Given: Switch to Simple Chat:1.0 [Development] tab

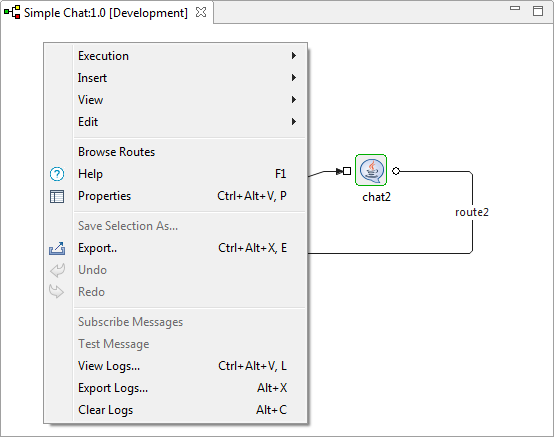Looking at the screenshot, I should pos(106,13).
